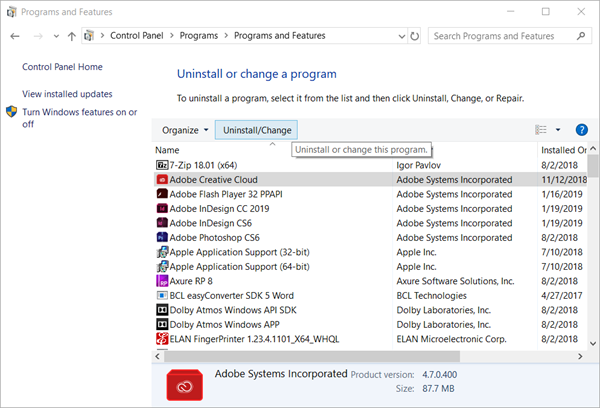Image resolution: width=600 pixels, height=408 pixels.
Task: Select the ELAN FingerPrinter icon
Action: (x=162, y=339)
